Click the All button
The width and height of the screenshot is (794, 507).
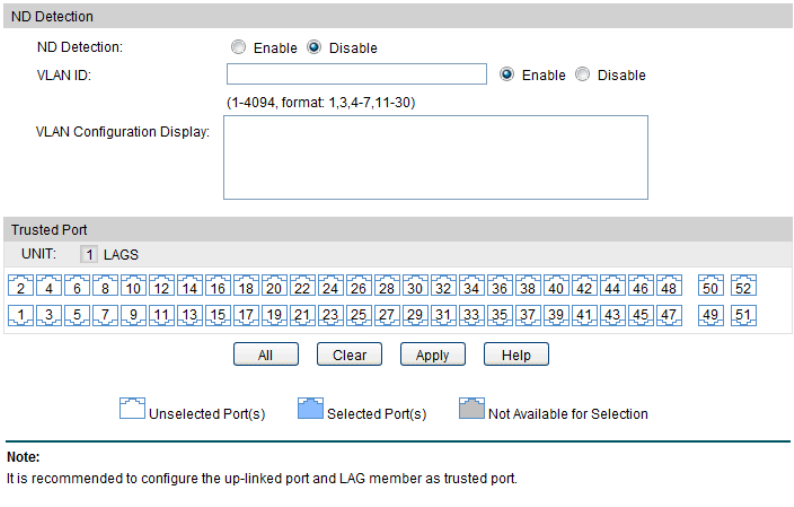[266, 354]
